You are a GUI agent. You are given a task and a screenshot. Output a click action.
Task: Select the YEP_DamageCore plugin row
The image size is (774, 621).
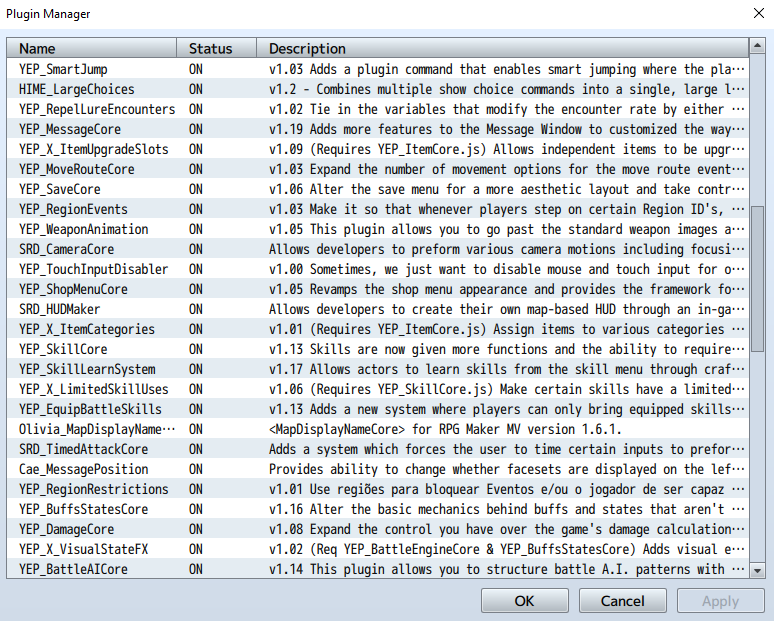coord(378,529)
